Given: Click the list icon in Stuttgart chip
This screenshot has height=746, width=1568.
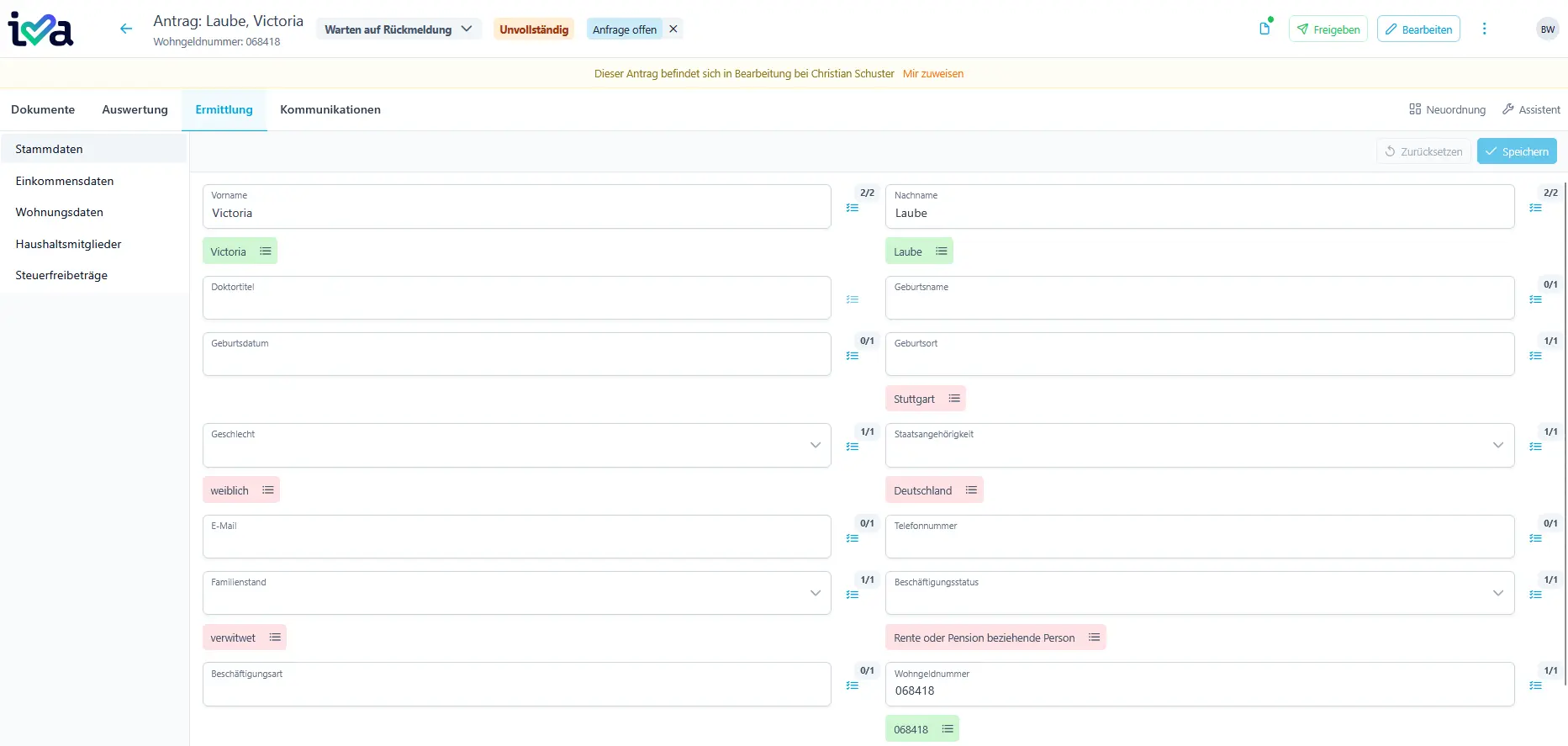Looking at the screenshot, I should coord(954,399).
